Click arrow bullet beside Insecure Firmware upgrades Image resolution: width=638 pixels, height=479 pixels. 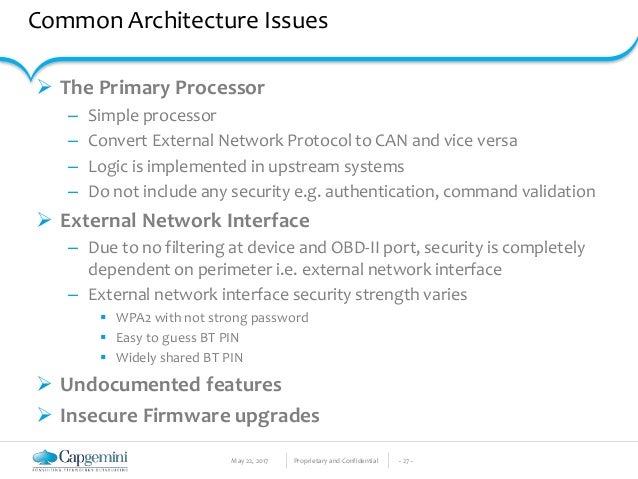click(x=44, y=415)
